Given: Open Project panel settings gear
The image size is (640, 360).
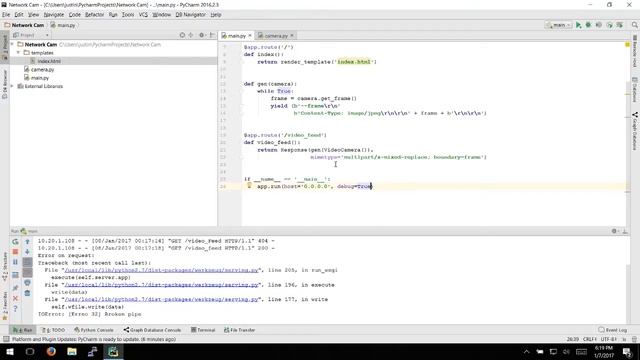Looking at the screenshot, I should point(202,35).
